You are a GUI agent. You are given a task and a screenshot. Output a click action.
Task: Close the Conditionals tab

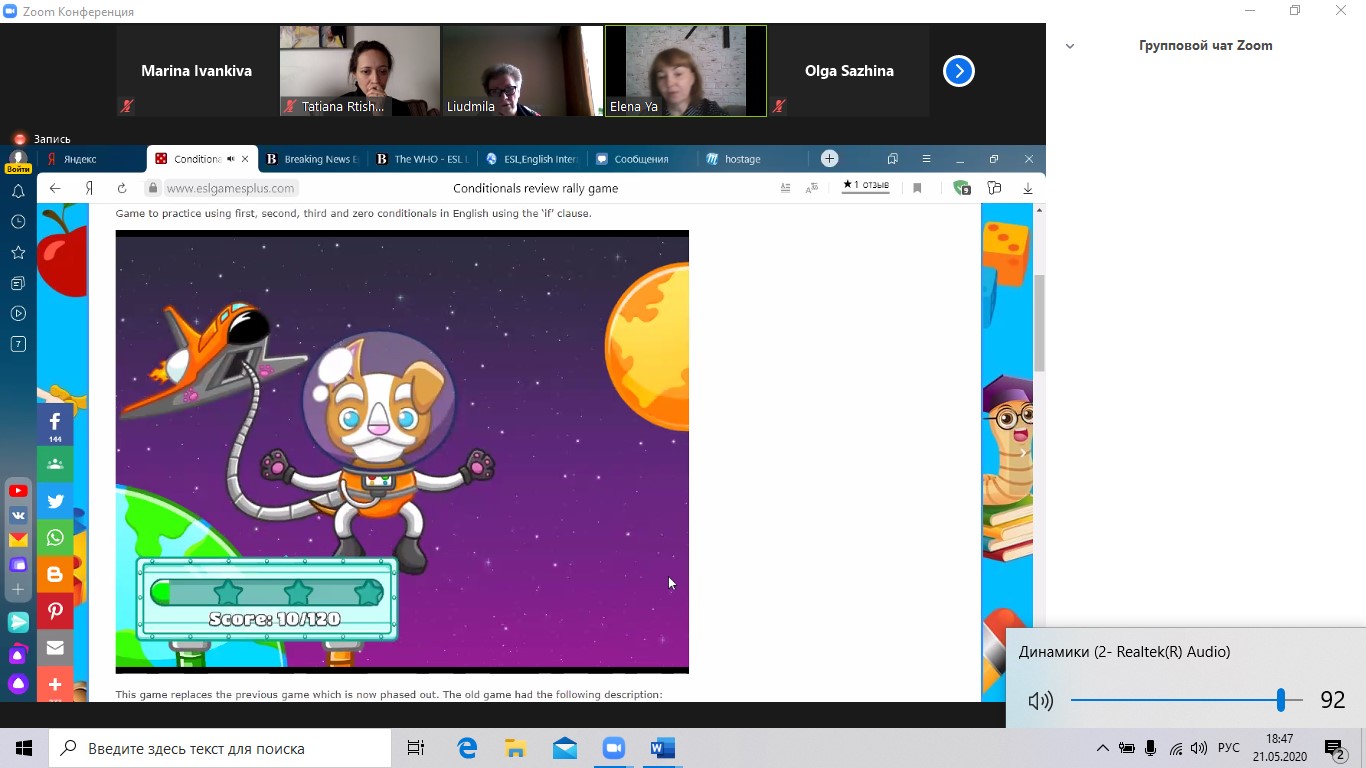click(x=245, y=159)
